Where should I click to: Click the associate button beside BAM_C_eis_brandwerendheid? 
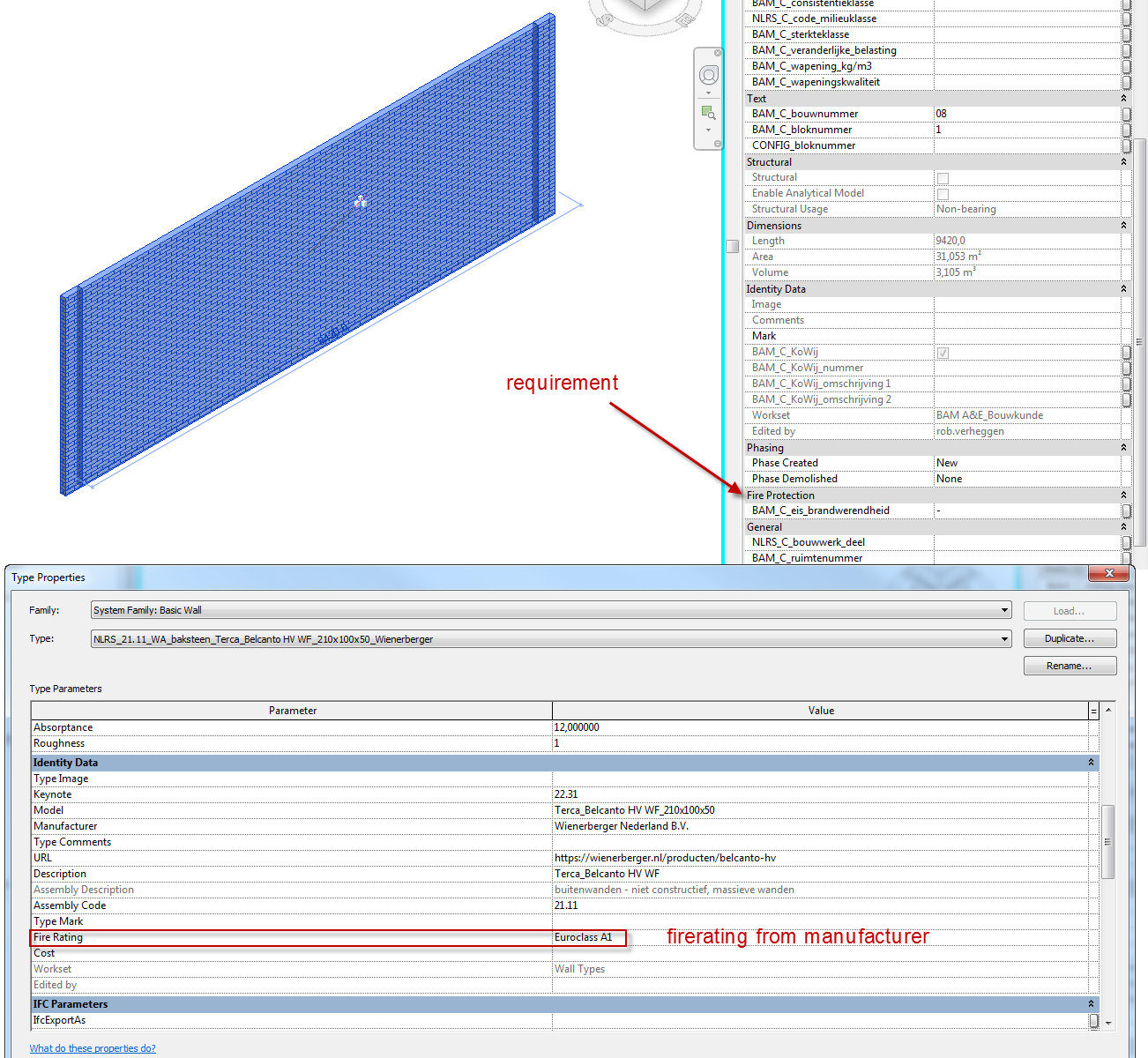point(1125,510)
